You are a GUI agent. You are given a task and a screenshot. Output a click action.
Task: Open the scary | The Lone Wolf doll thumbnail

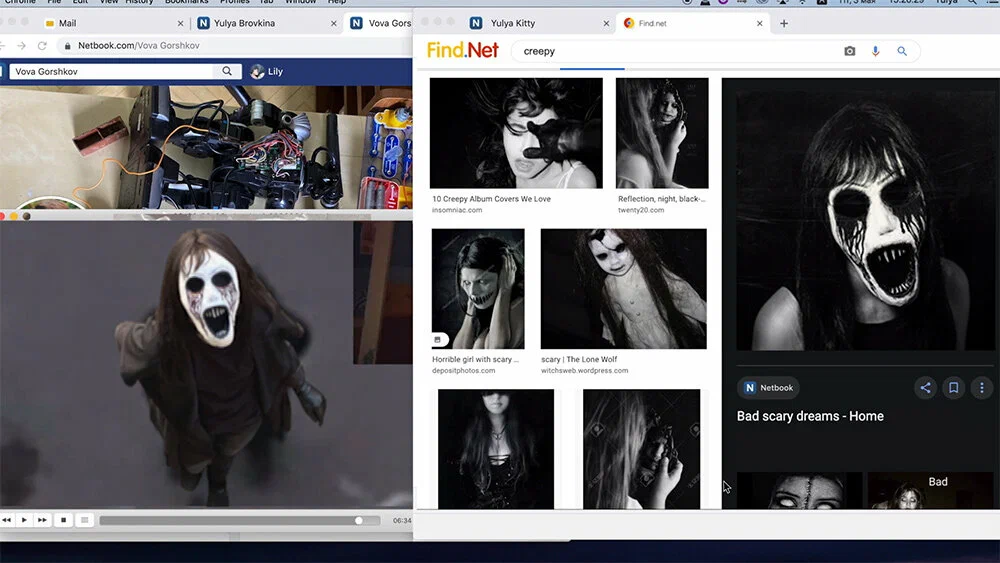click(x=624, y=289)
